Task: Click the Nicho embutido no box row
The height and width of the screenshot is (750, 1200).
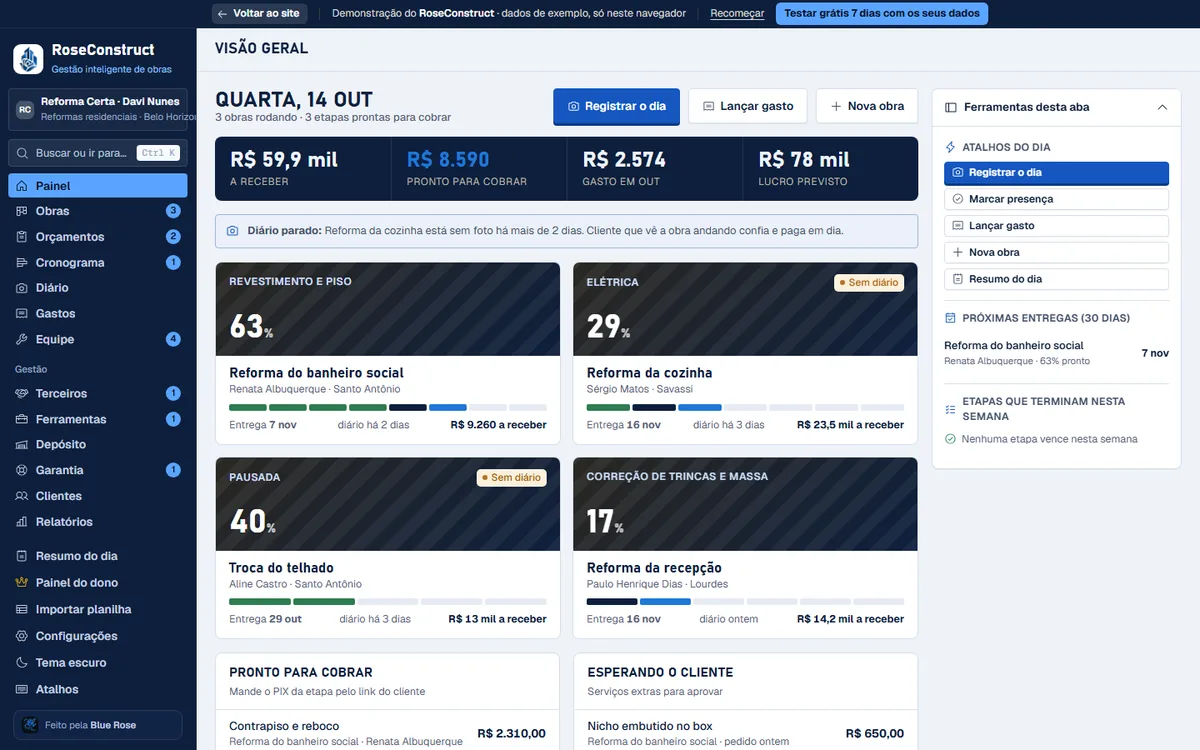Action: 745,733
